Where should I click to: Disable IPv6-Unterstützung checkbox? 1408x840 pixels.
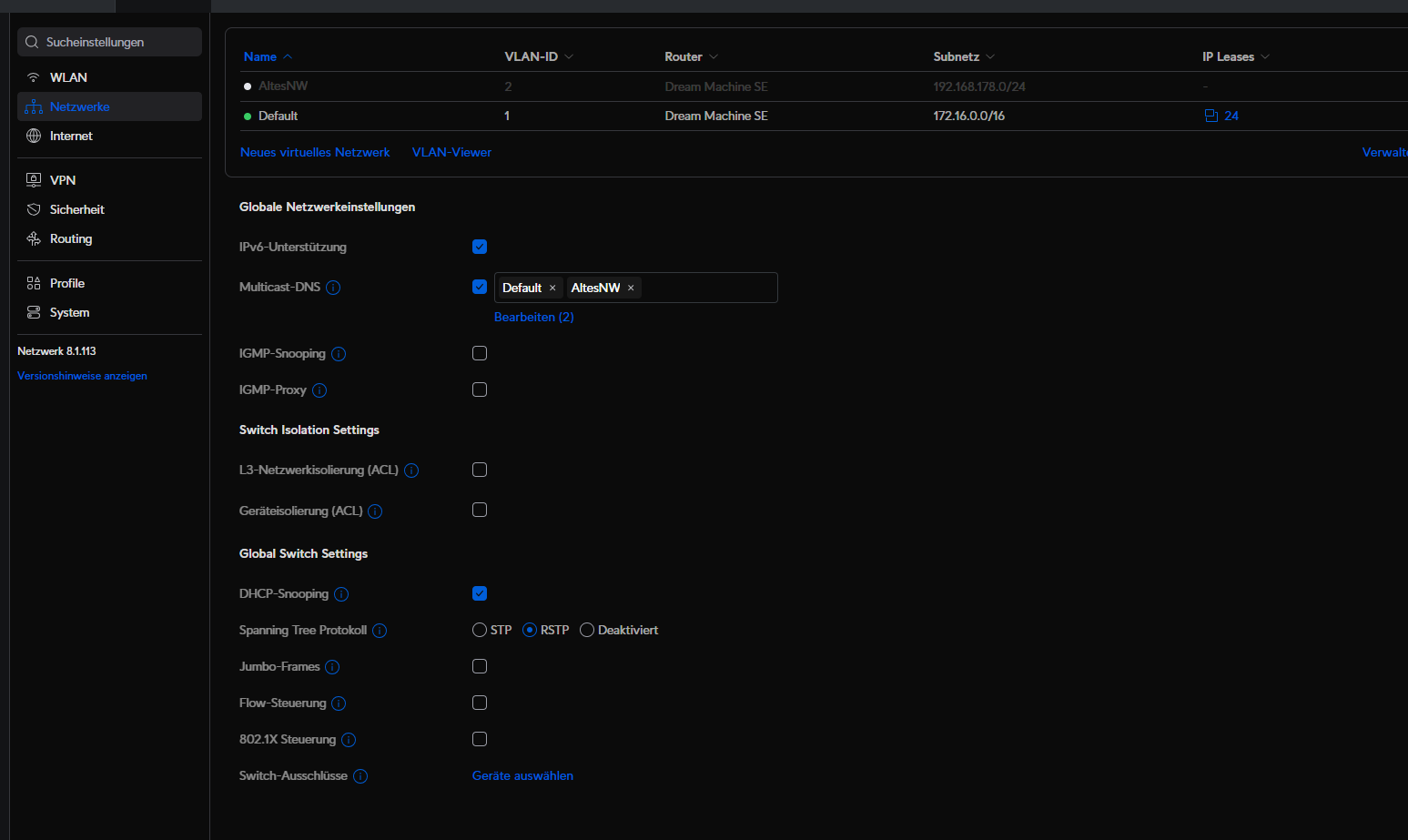point(480,247)
